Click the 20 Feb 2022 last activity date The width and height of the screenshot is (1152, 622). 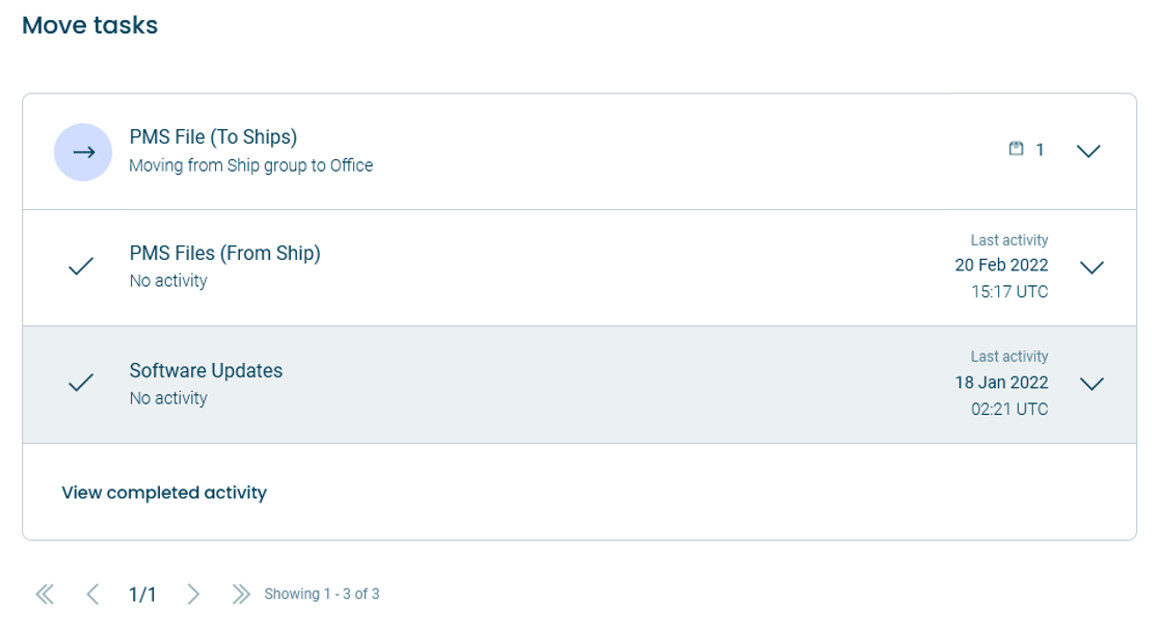pyautogui.click(x=1001, y=265)
